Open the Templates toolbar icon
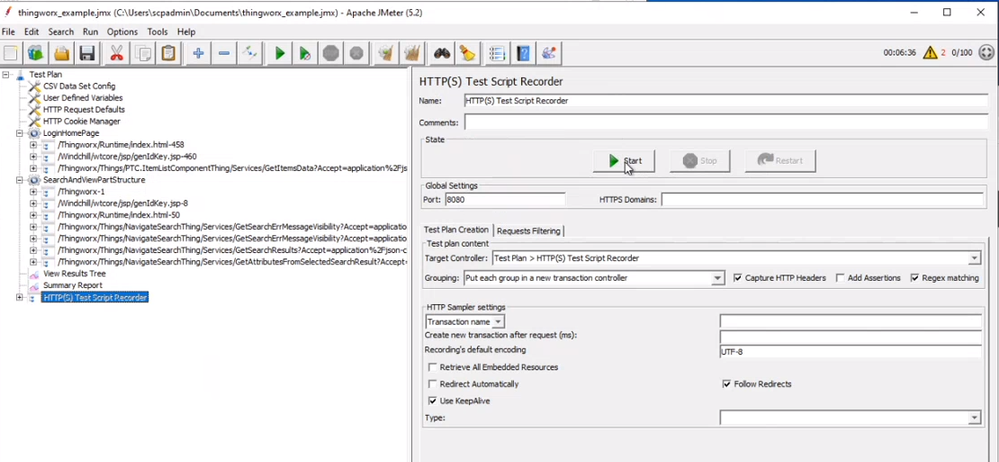Screen dimensions: 999x462 tap(36, 54)
